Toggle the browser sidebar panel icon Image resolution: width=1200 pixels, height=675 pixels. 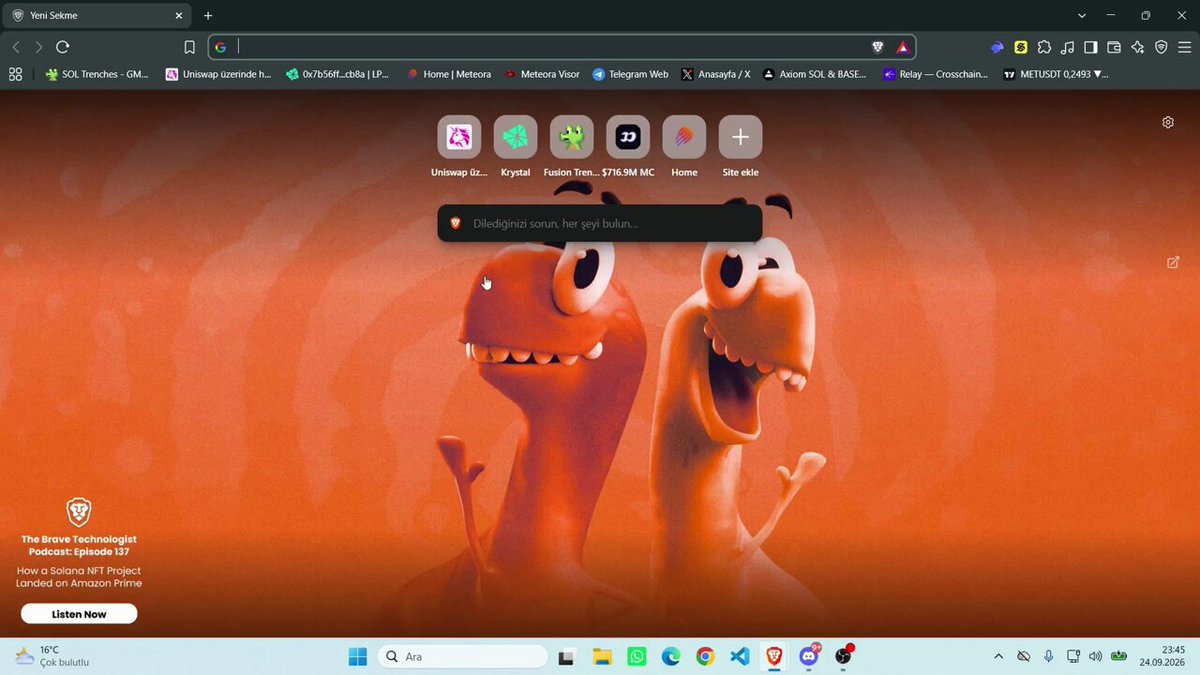(1090, 47)
